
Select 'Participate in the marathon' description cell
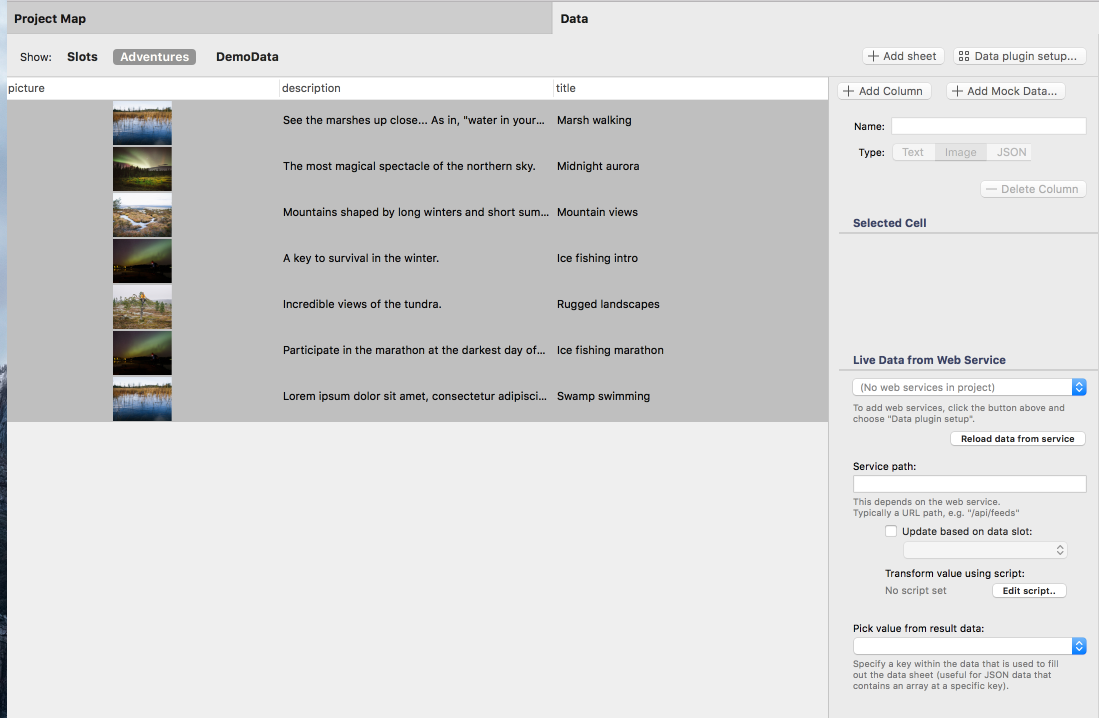[x=416, y=351]
